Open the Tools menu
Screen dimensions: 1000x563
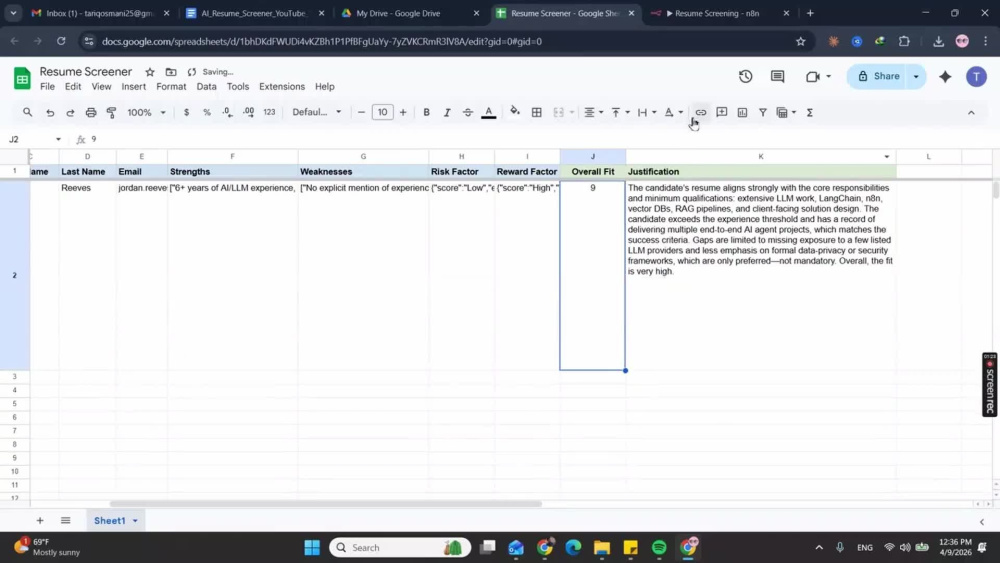tap(238, 87)
